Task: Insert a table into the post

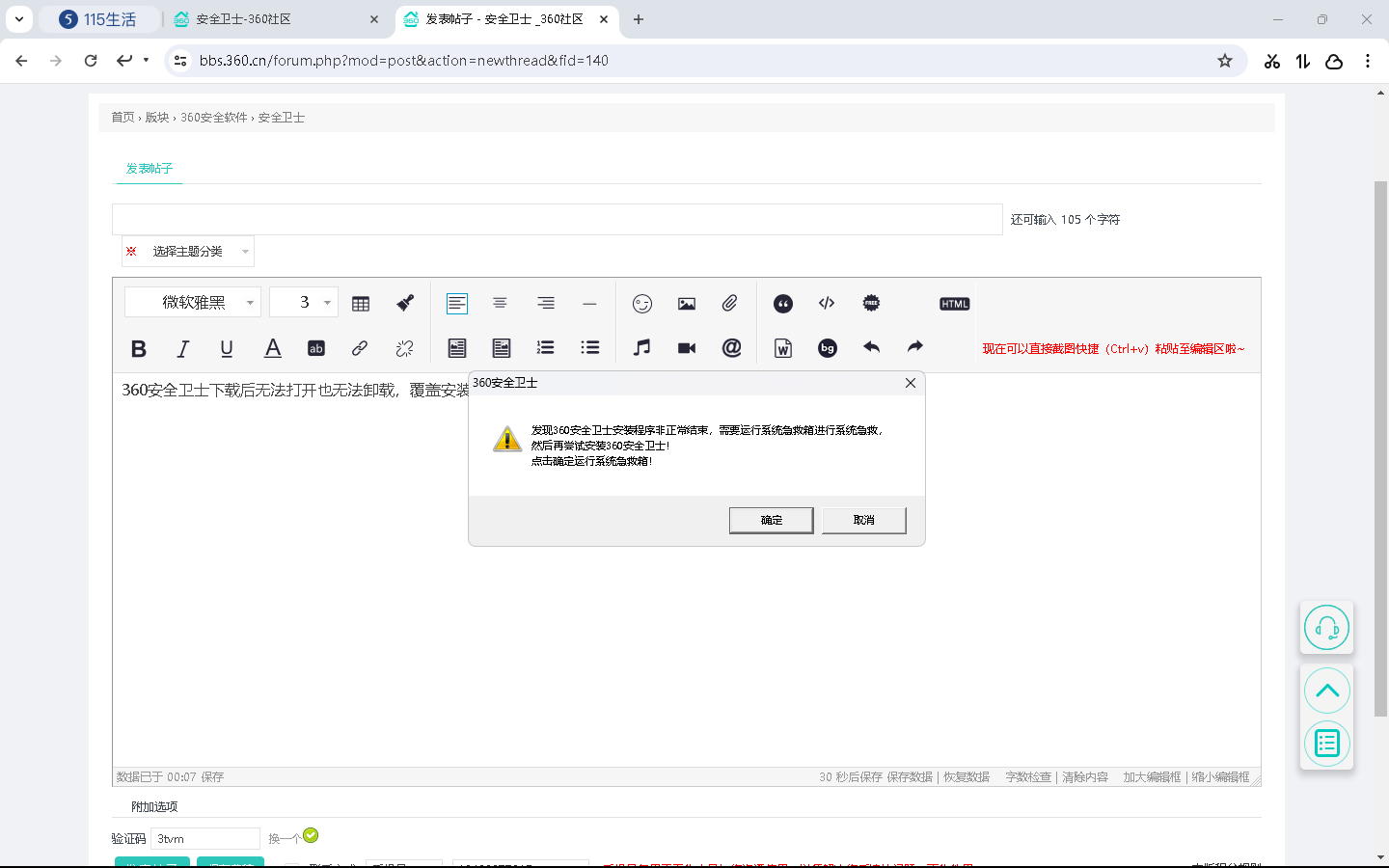Action: point(361,304)
